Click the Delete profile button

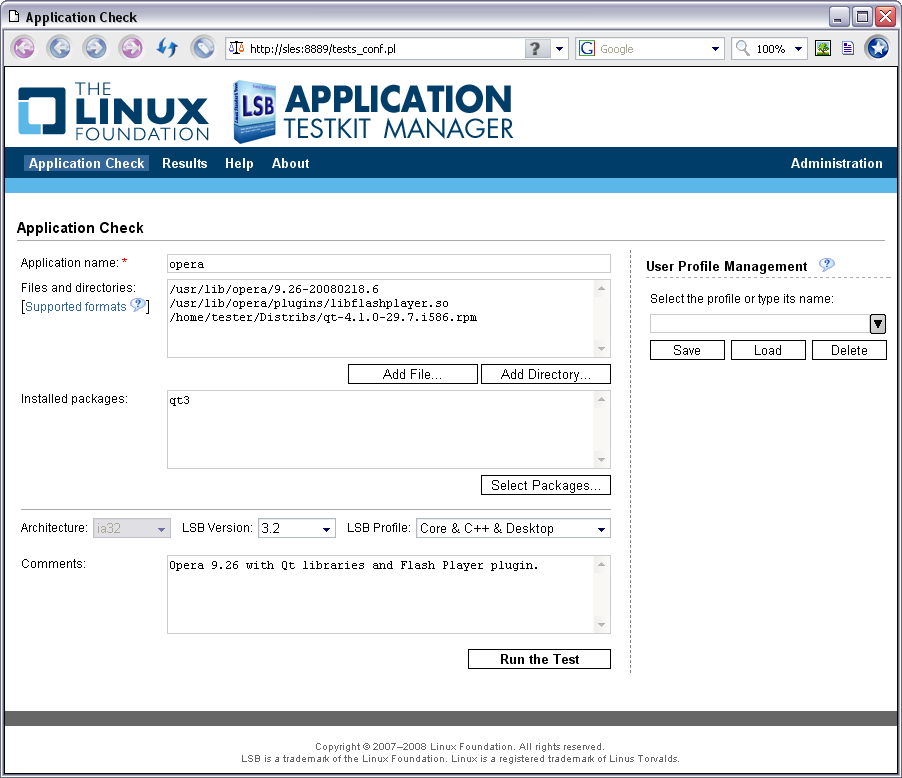tap(849, 350)
